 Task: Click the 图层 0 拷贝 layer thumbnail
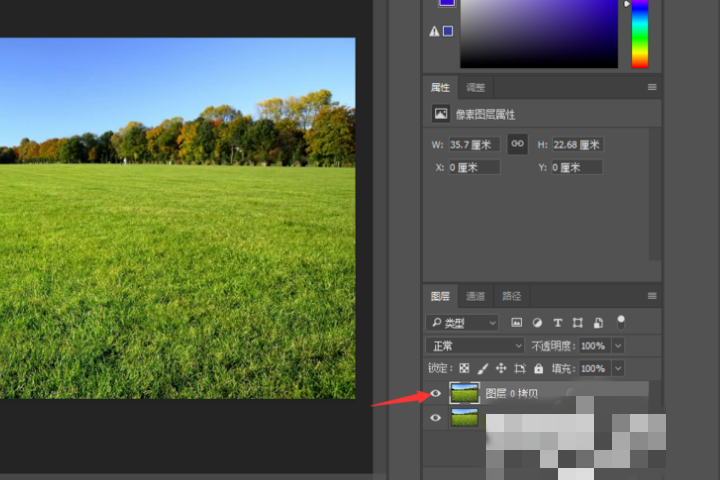(x=464, y=393)
